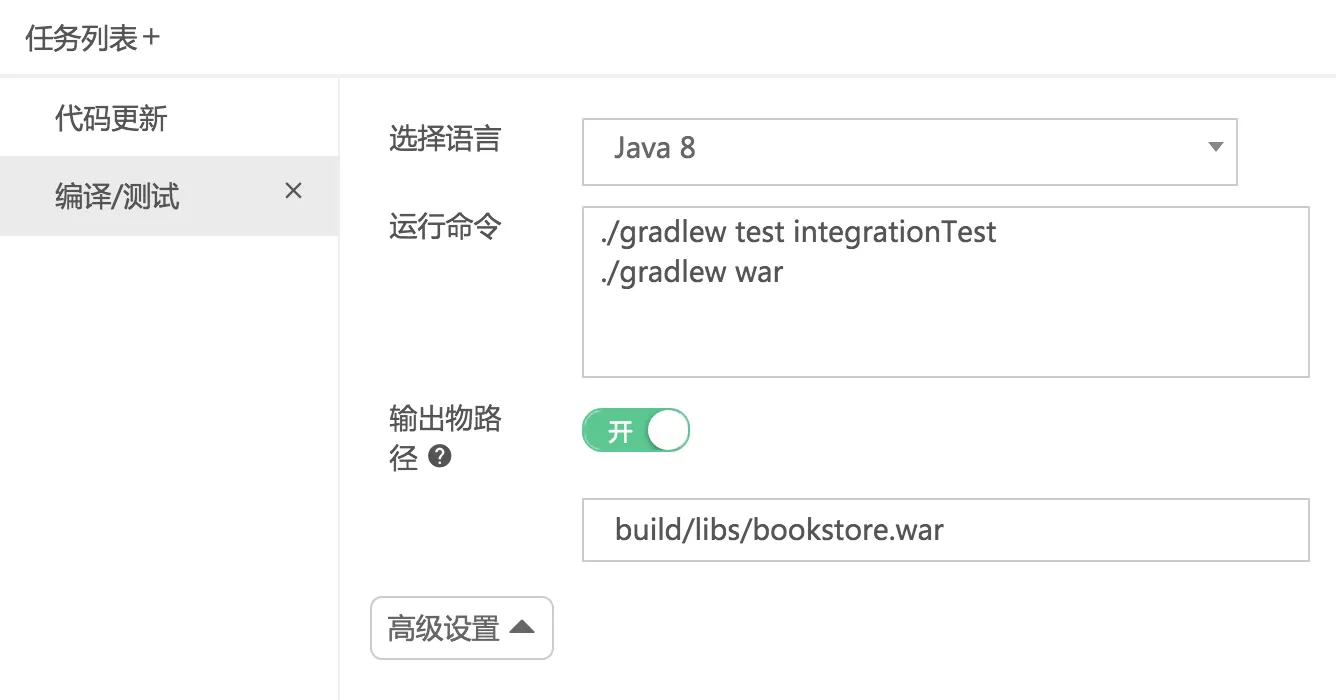Click the question mark help icon

pos(439,457)
